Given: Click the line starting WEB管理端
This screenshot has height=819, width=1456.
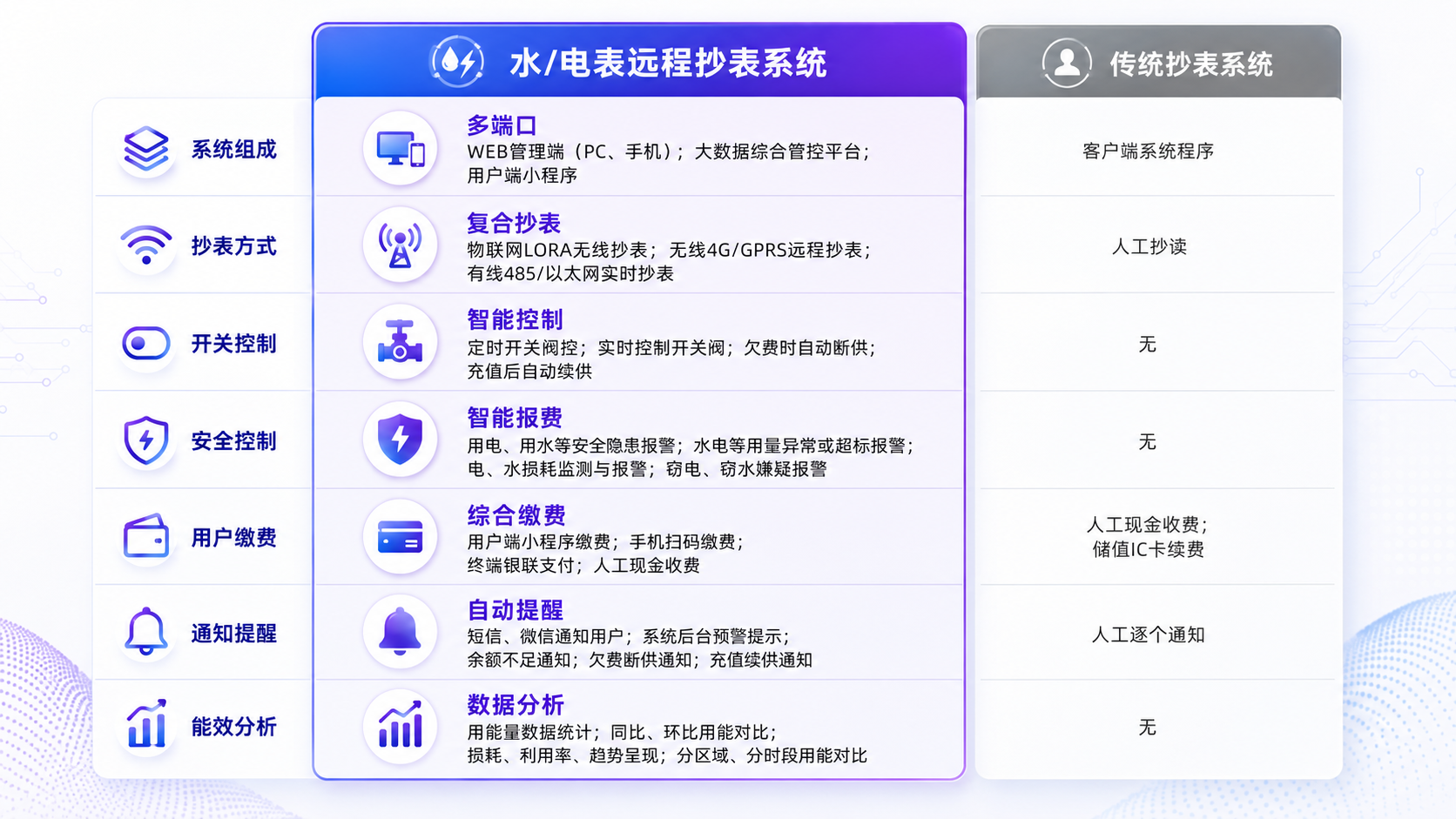Looking at the screenshot, I should pos(669,152).
